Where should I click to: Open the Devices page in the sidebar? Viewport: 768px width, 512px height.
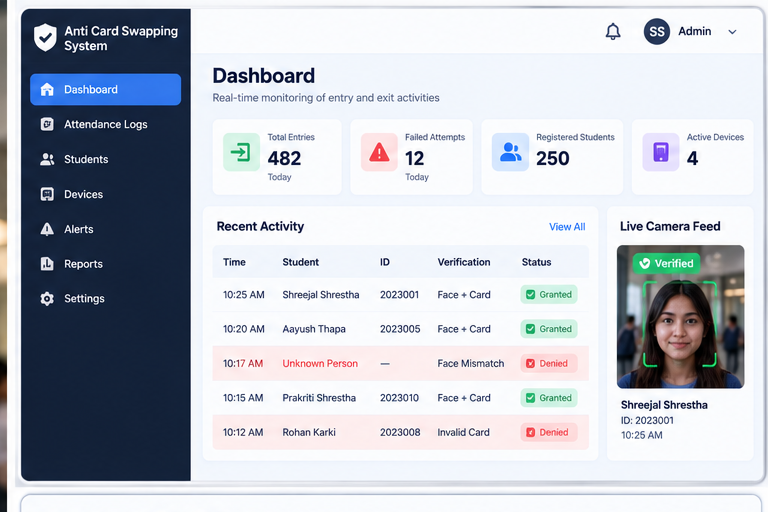pyautogui.click(x=105, y=194)
